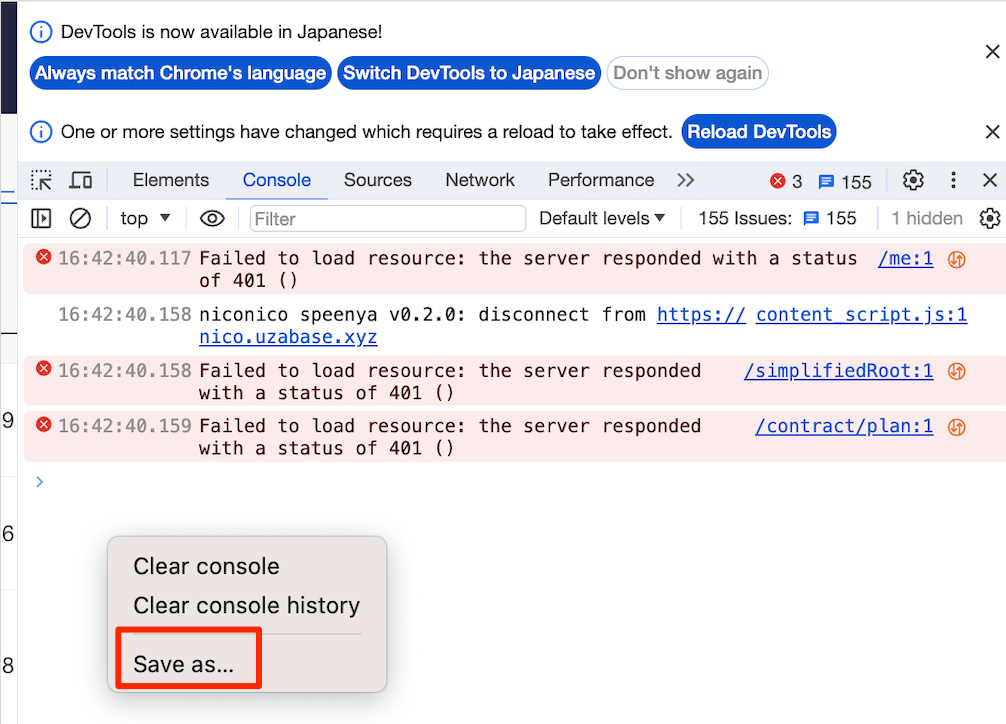Activate the inspect element picker icon
Image resolution: width=1006 pixels, height=724 pixels.
(41, 180)
